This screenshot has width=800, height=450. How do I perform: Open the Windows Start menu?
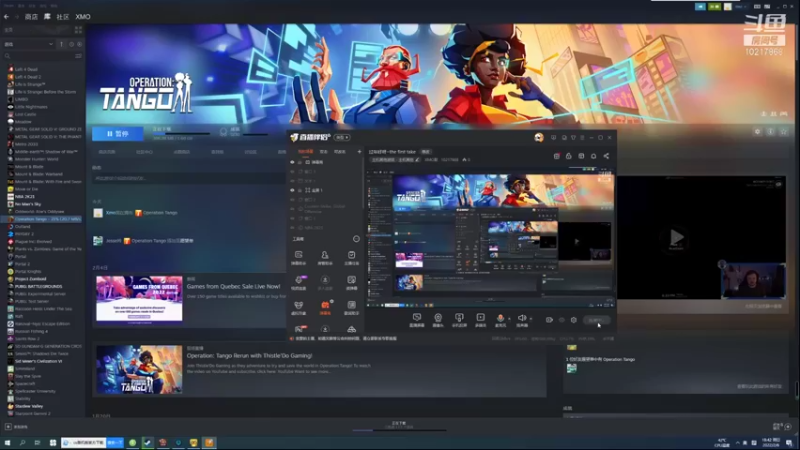click(7, 442)
